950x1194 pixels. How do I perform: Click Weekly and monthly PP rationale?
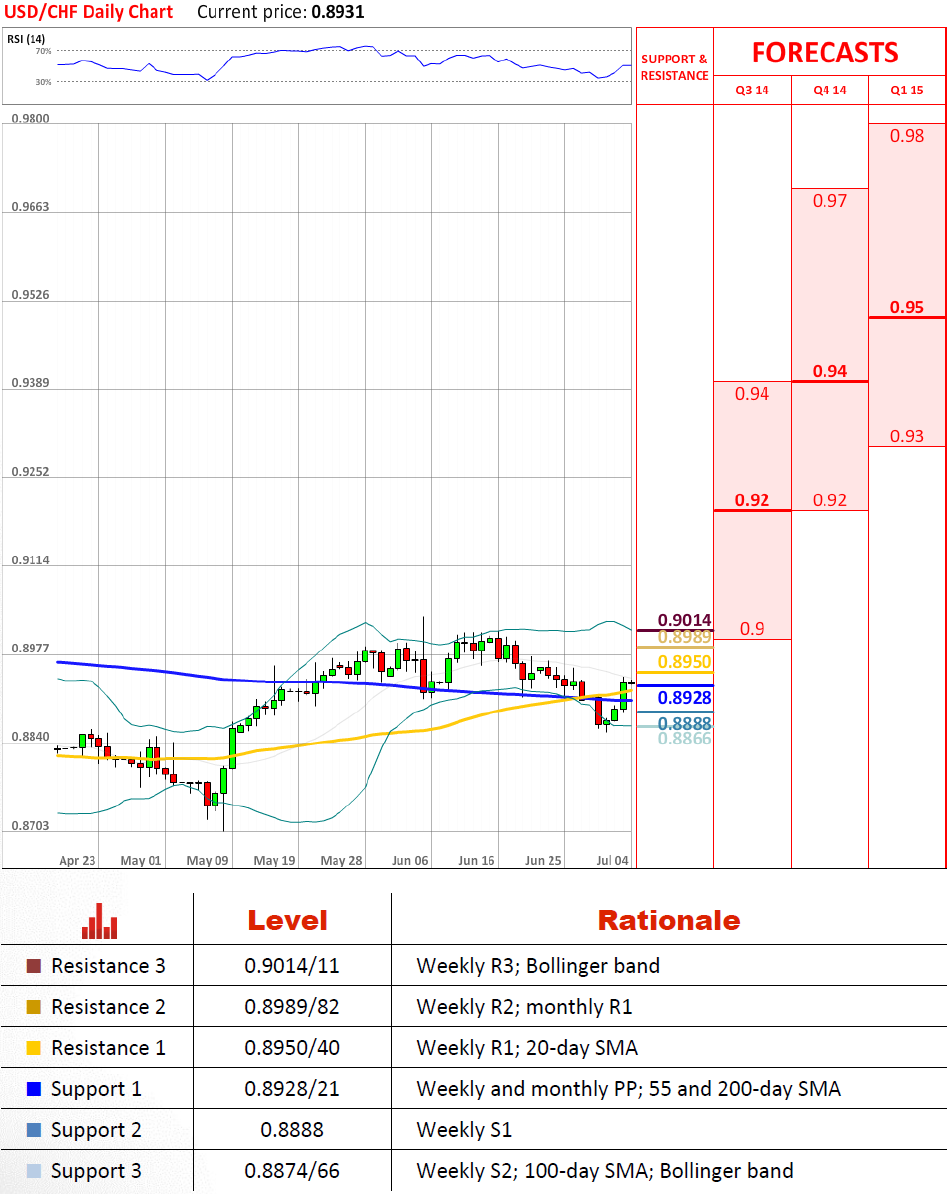tap(629, 1089)
